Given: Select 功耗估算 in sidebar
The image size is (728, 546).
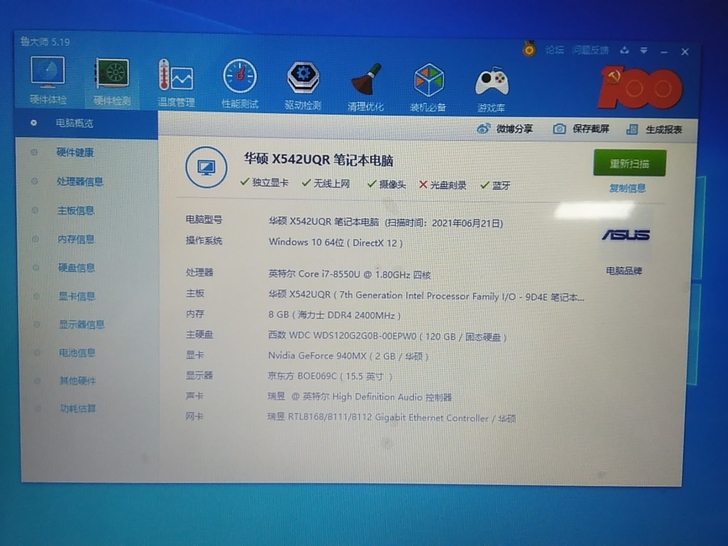Looking at the screenshot, I should tap(78, 409).
